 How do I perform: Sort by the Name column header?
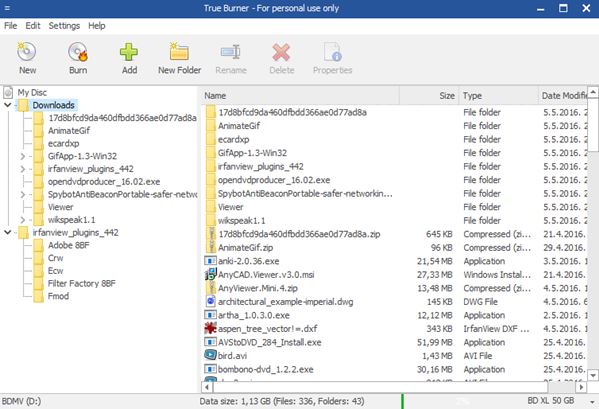click(x=300, y=95)
